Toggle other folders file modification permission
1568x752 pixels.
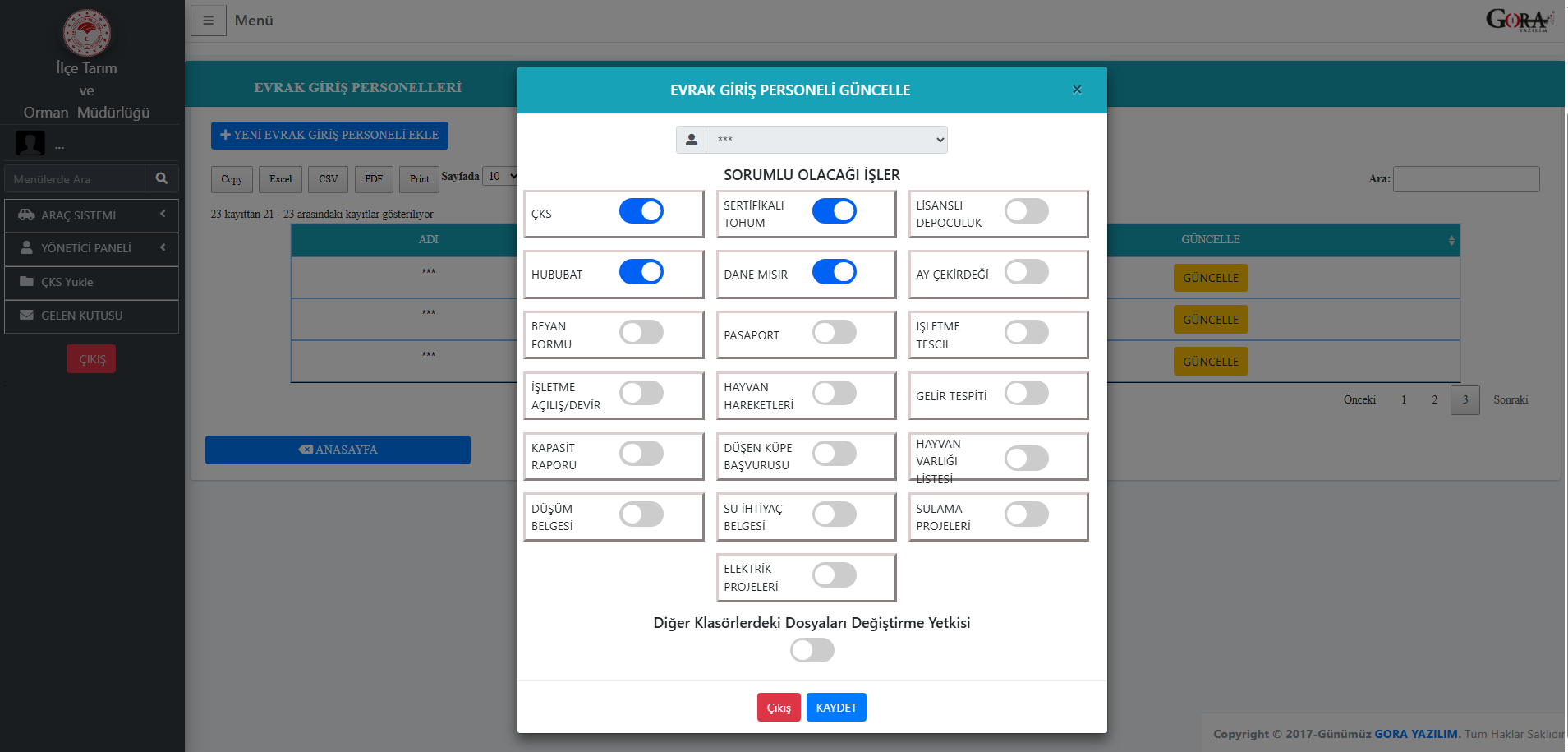[x=812, y=650]
